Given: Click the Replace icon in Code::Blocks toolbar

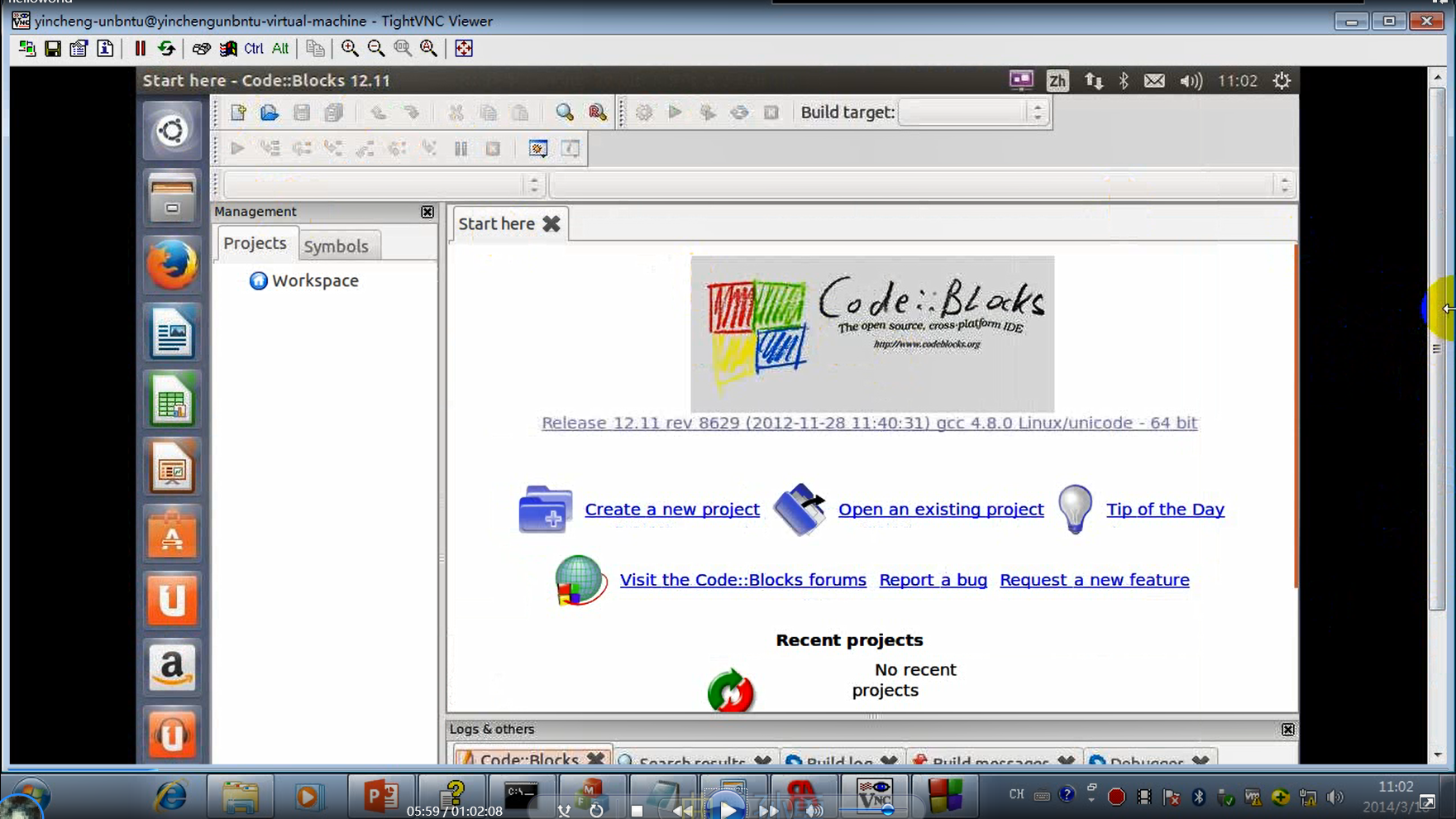Looking at the screenshot, I should 597,113.
